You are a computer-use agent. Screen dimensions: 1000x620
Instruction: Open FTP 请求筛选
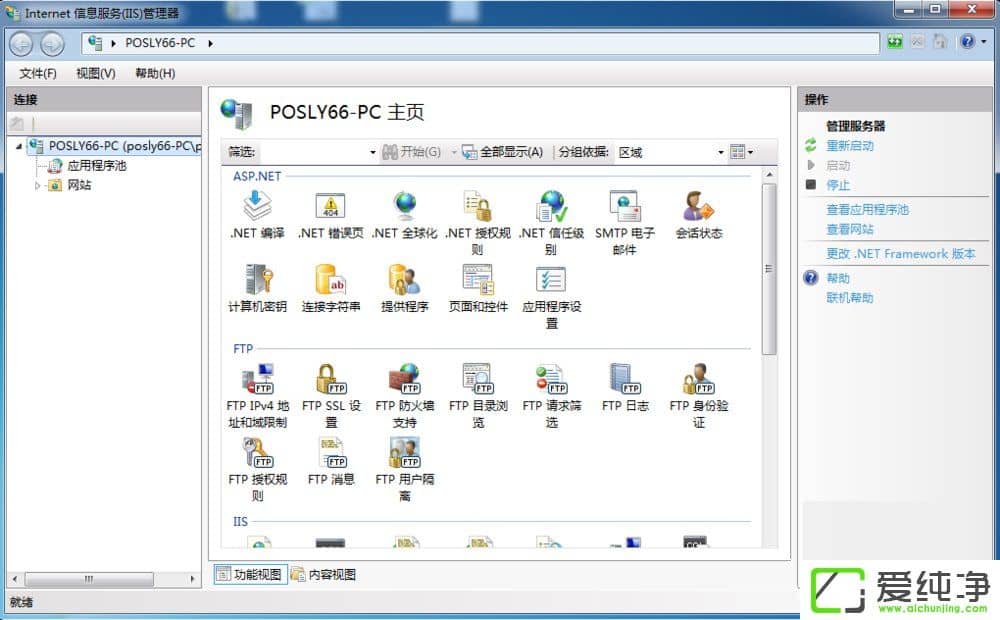tap(551, 395)
